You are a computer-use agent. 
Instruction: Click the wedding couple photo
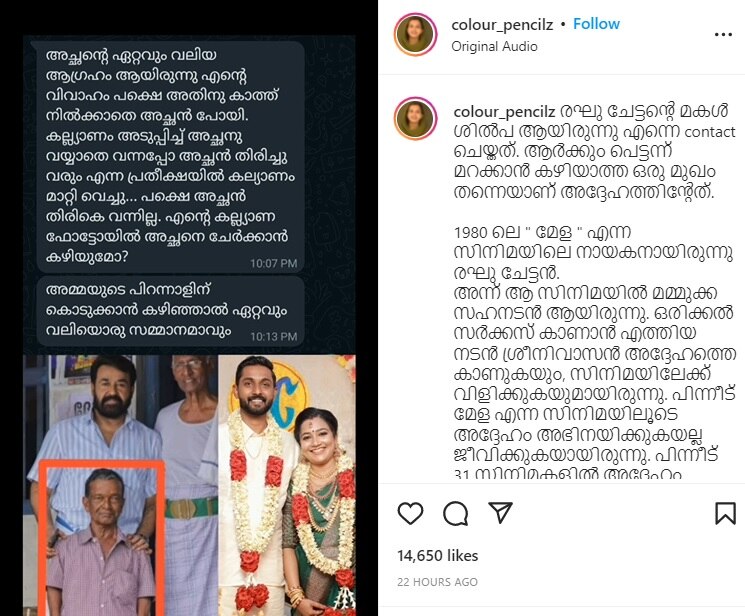[287, 485]
